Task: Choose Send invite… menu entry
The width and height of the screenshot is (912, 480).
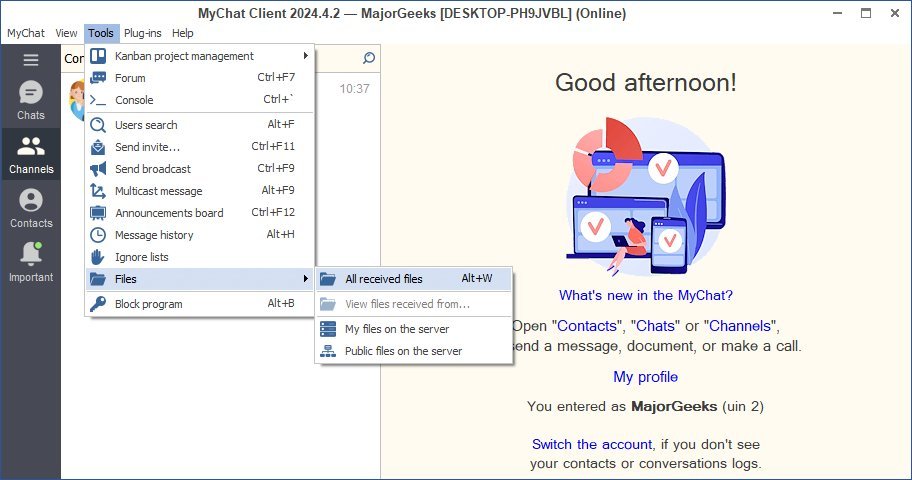Action: 200,147
